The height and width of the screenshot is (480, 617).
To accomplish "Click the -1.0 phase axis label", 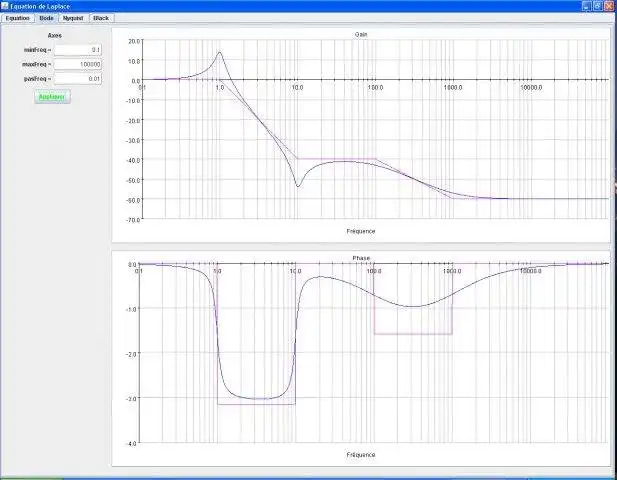I will 131,310.
